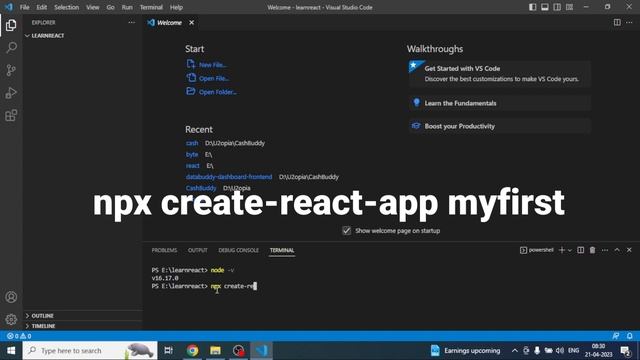
Task: Open the Terminal menu
Action: click(151, 7)
